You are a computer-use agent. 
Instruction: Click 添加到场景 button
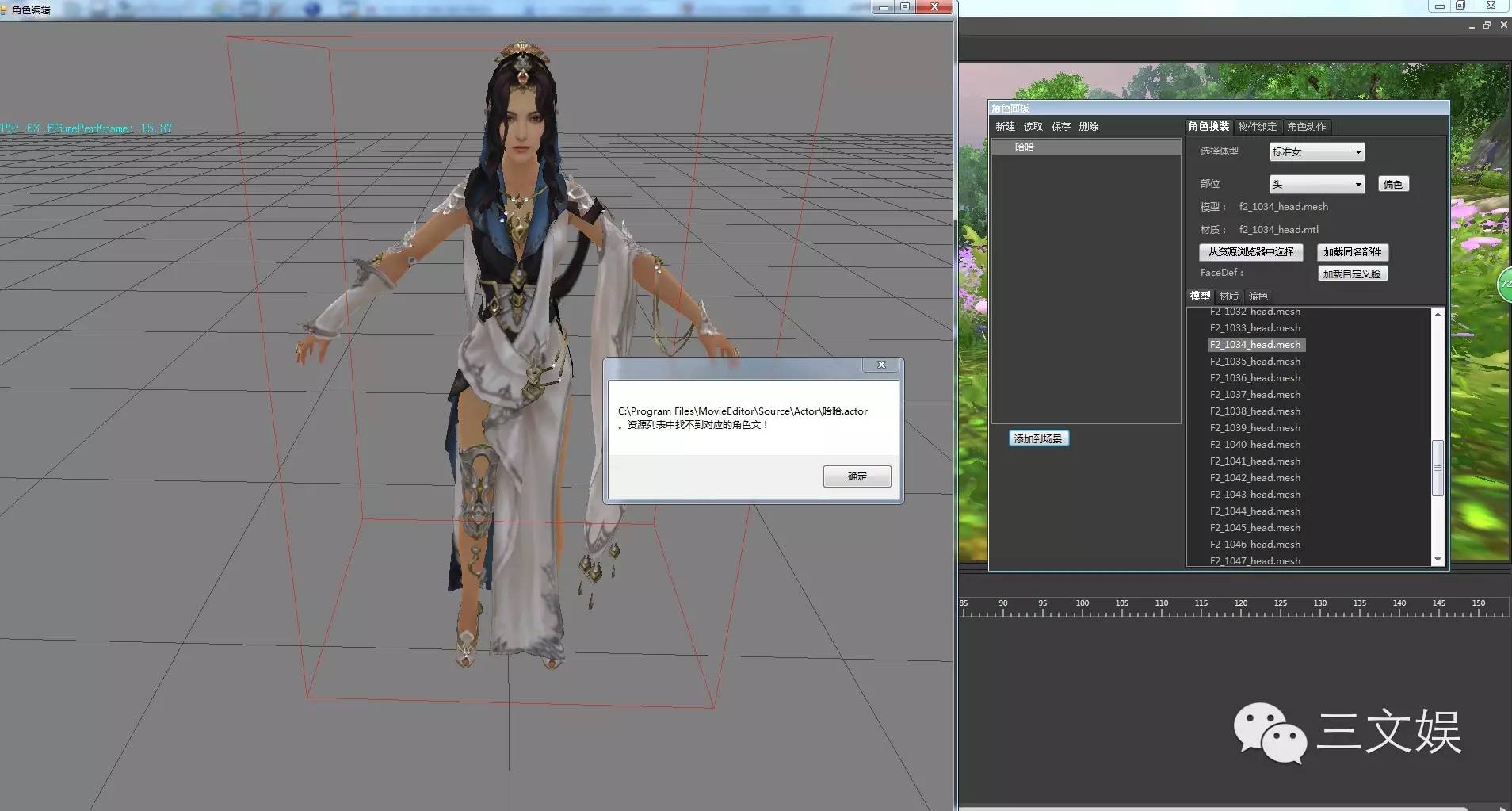point(1038,438)
